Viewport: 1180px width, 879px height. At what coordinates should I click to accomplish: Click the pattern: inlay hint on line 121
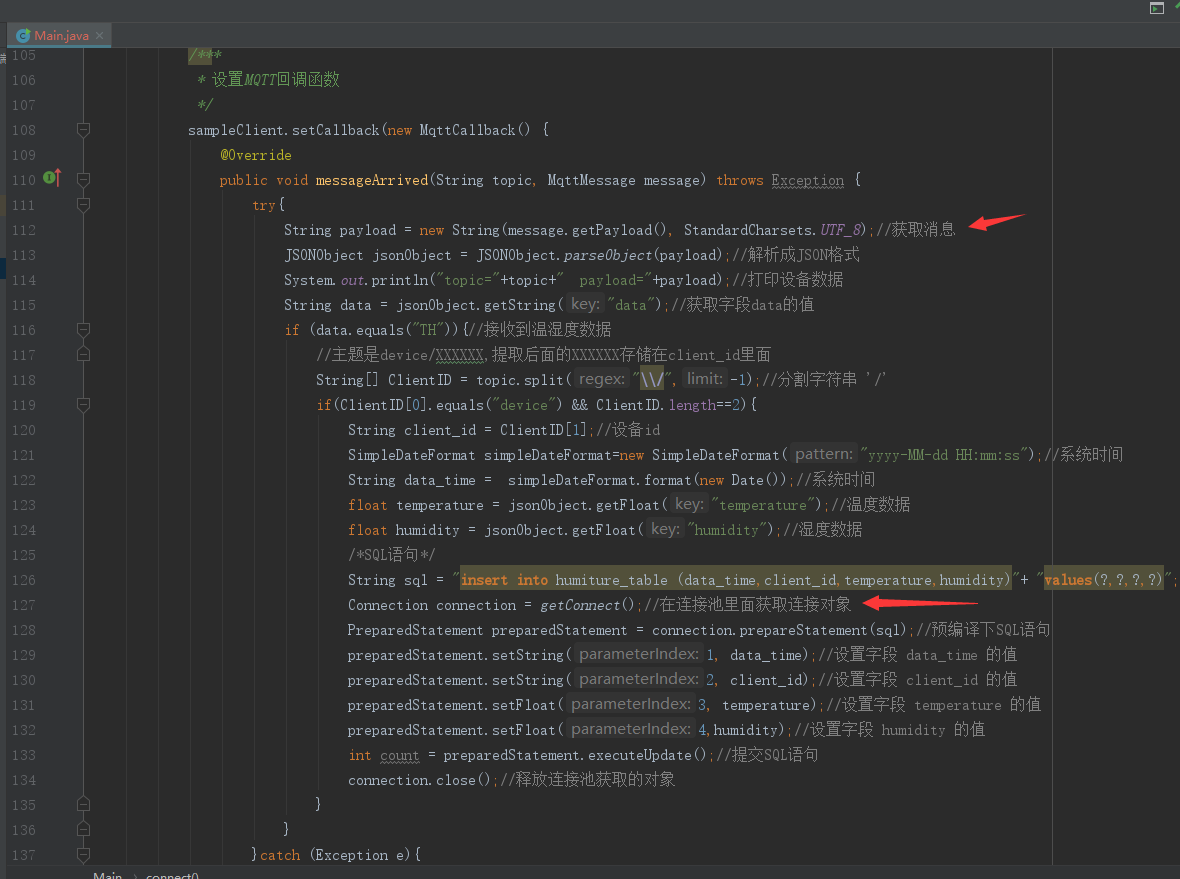825,454
